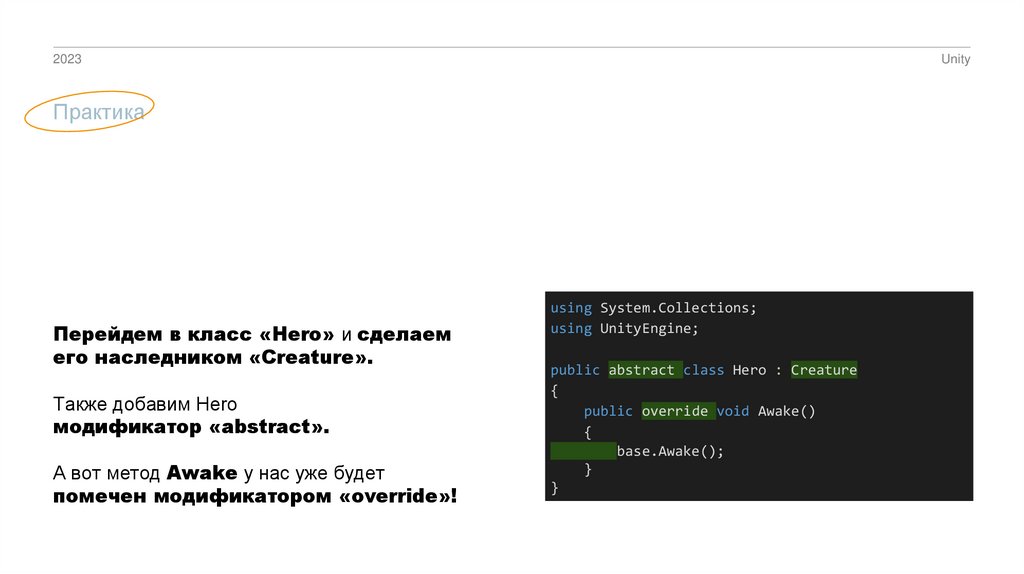Click the «using System.Collections;» code line
Screen dimensions: 1024x574
point(653,308)
